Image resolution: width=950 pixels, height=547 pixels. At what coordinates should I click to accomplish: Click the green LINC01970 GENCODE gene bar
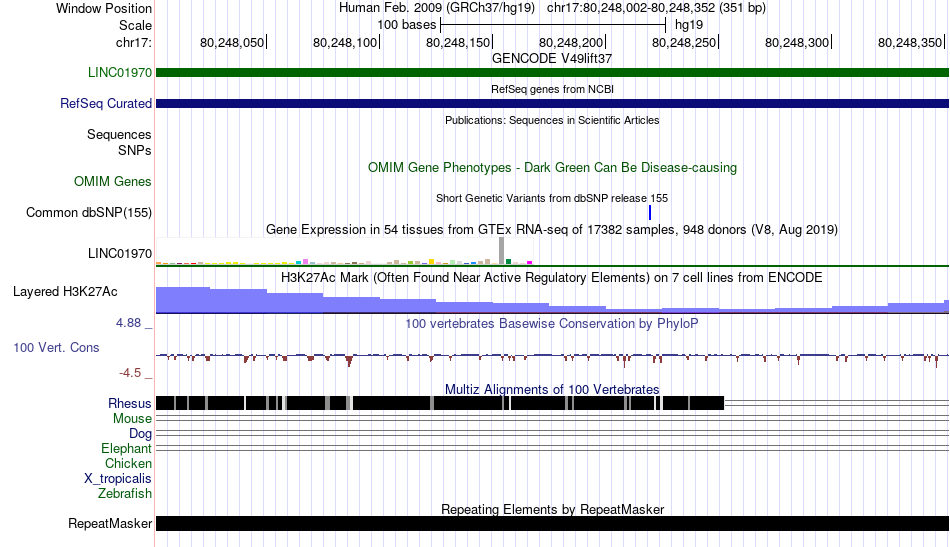(552, 73)
